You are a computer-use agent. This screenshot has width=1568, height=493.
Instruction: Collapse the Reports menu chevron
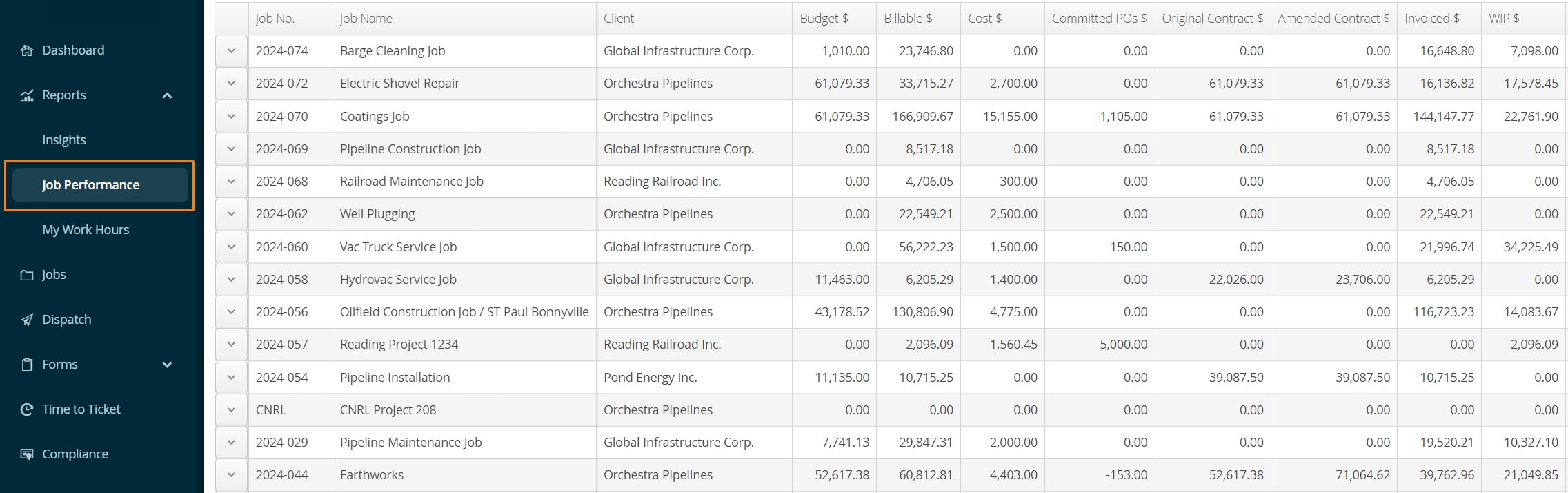point(167,95)
